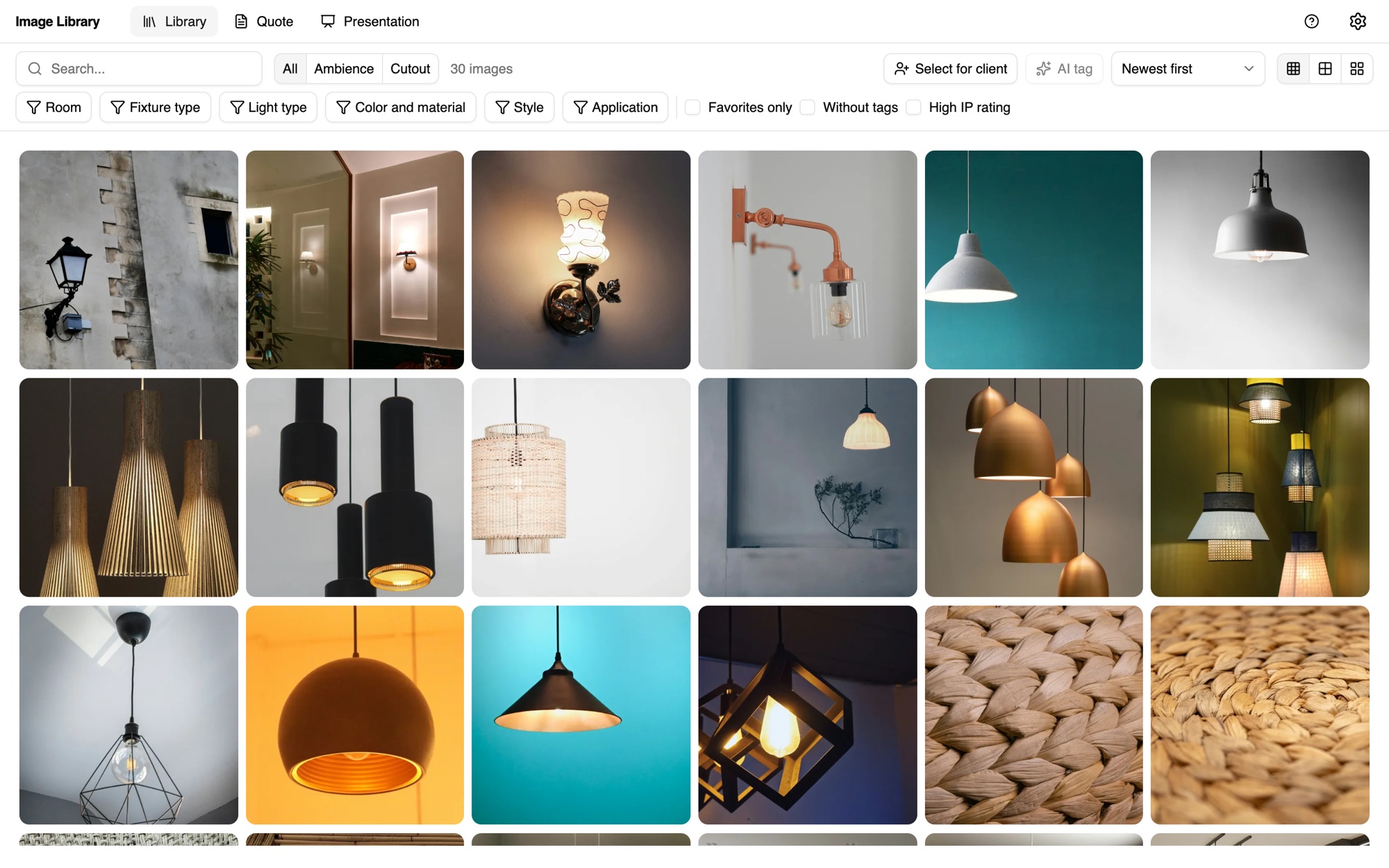Open the rattan drum pendant photo

[x=581, y=487]
